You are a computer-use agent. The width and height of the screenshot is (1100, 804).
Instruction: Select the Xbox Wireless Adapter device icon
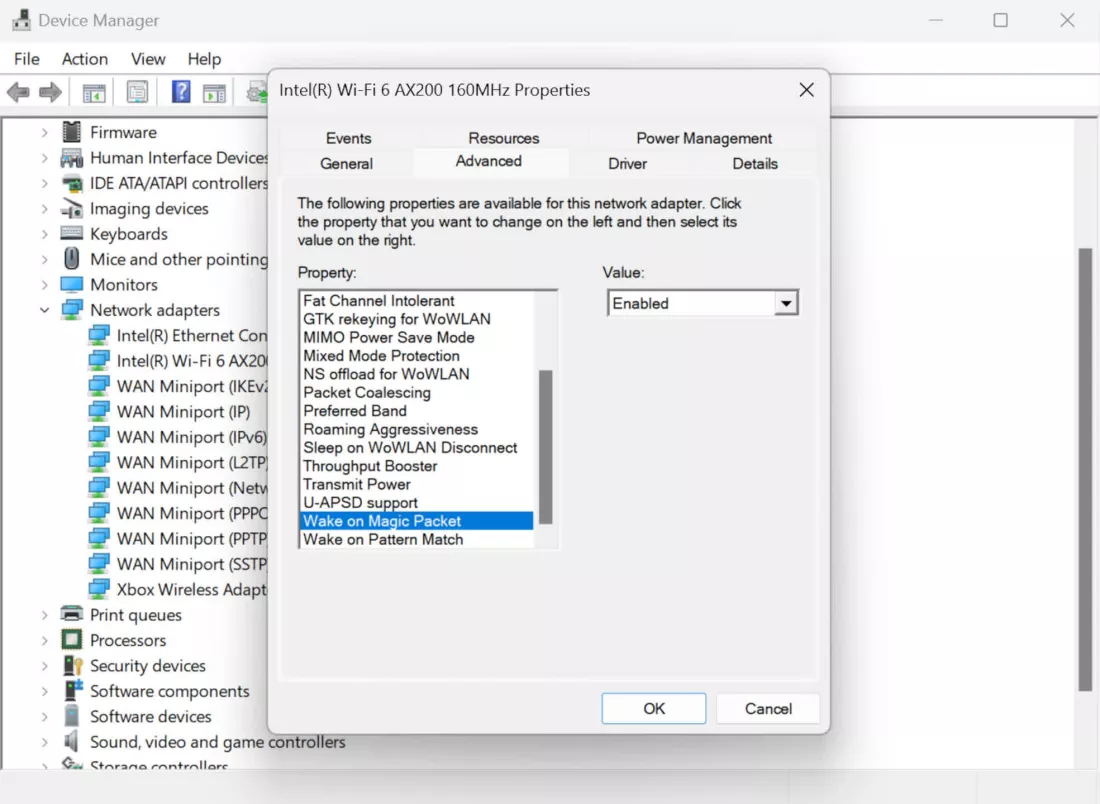pos(99,589)
